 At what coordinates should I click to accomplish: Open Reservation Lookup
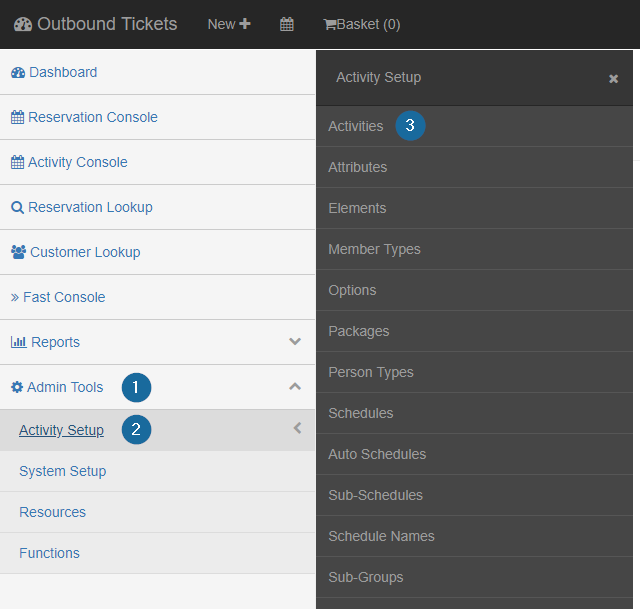pos(90,207)
